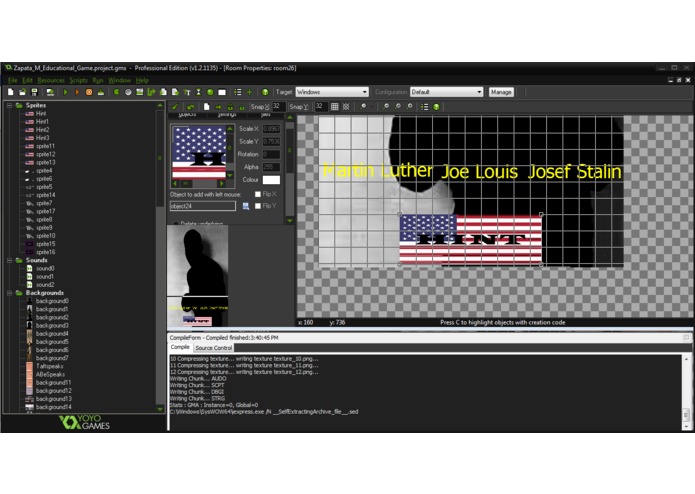Select background7 in the resource tree
The height and width of the screenshot is (494, 695).
point(52,358)
